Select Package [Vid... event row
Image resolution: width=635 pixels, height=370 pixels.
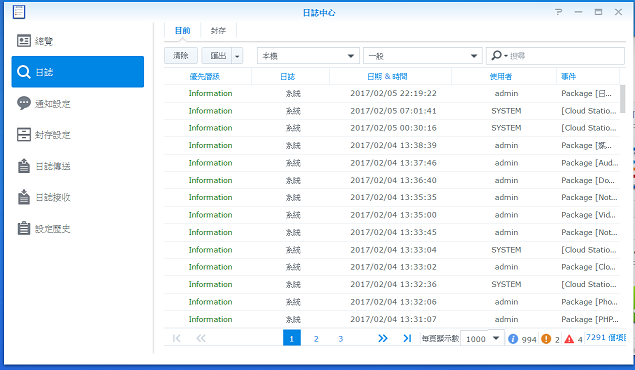click(x=392, y=215)
